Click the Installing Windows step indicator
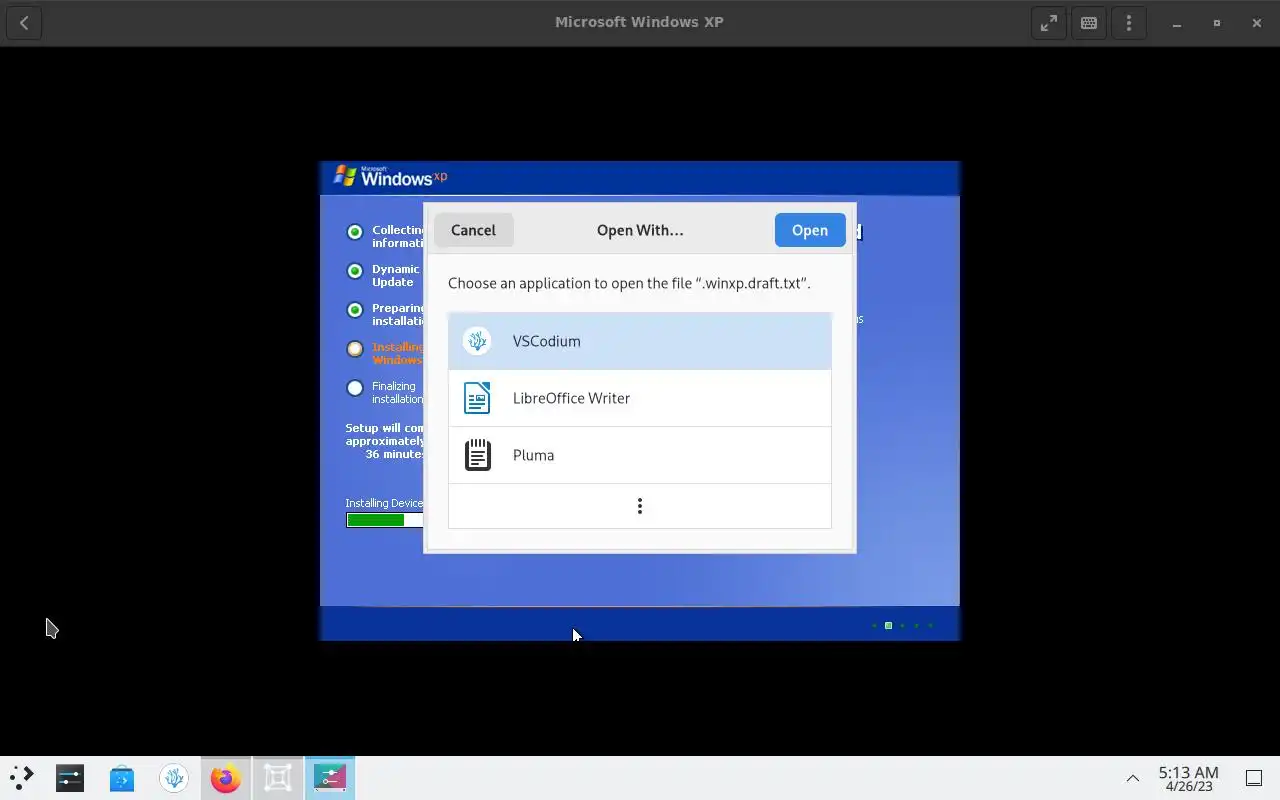 pyautogui.click(x=355, y=349)
